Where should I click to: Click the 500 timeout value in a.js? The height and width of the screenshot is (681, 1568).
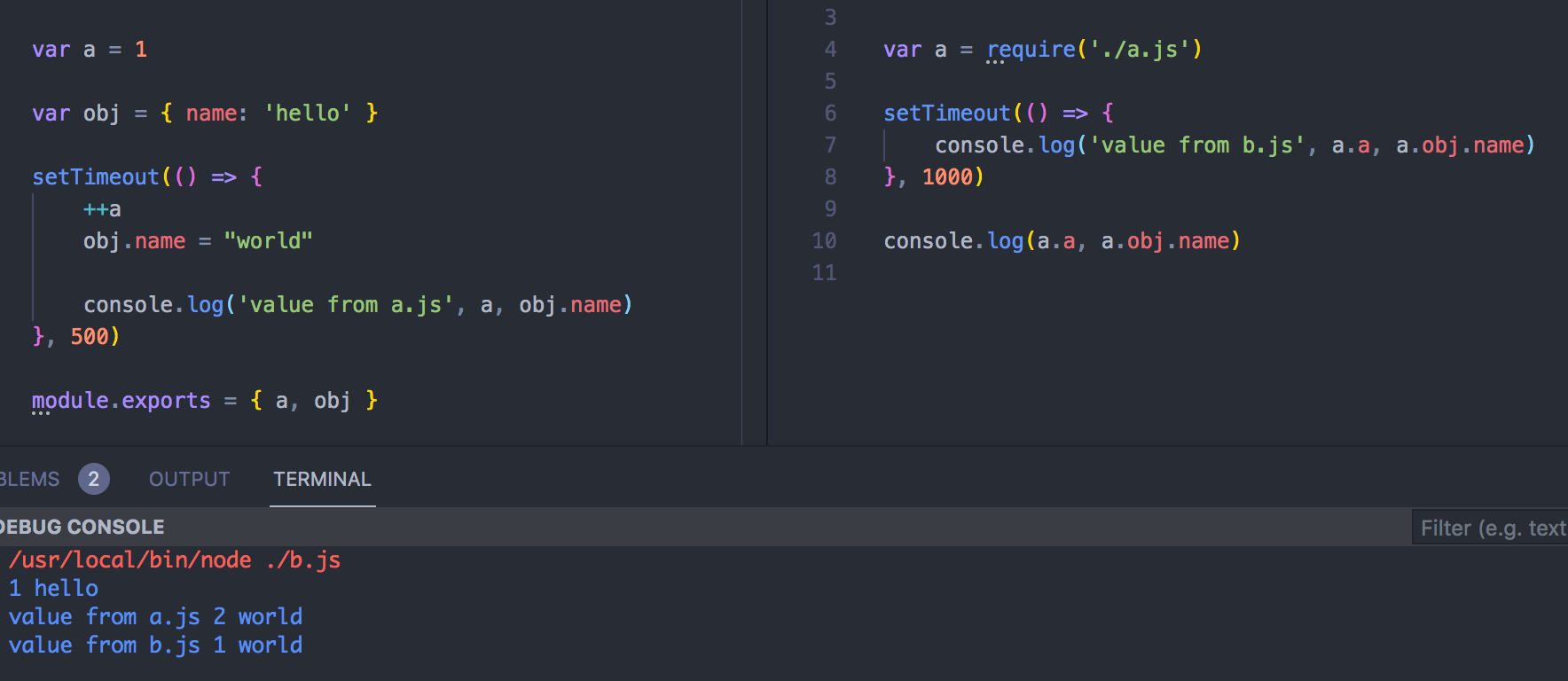tap(89, 337)
